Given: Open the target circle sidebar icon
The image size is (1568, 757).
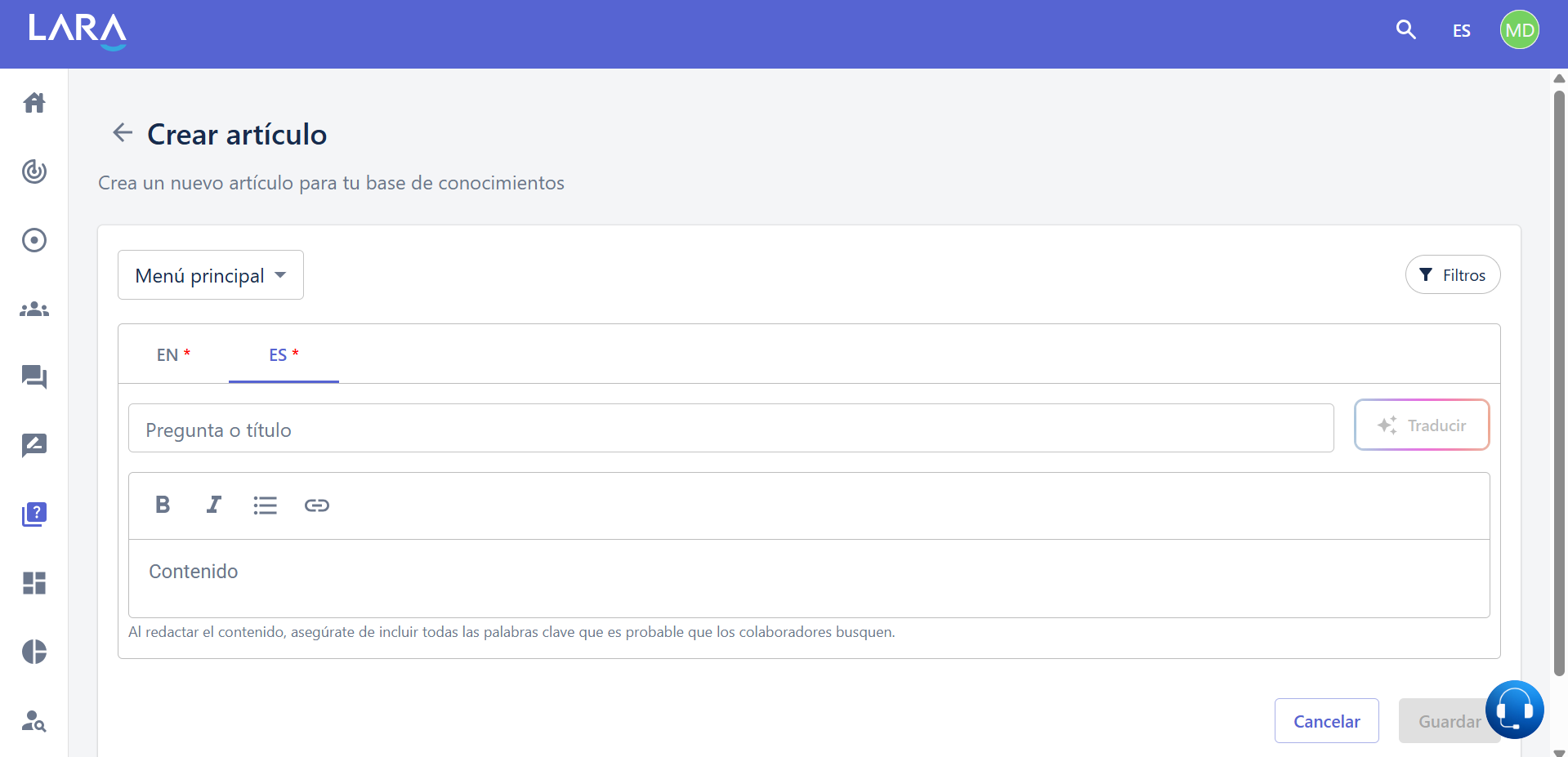Looking at the screenshot, I should coord(34,240).
